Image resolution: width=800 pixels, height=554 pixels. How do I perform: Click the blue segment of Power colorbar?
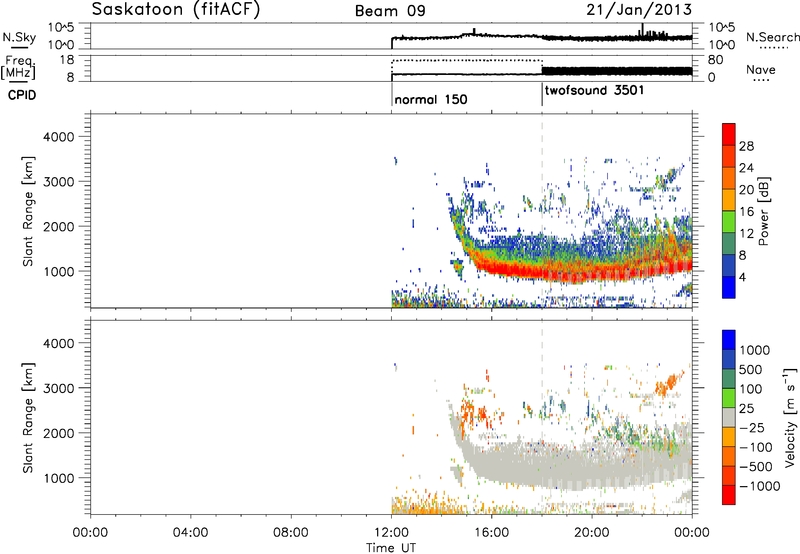pos(729,287)
